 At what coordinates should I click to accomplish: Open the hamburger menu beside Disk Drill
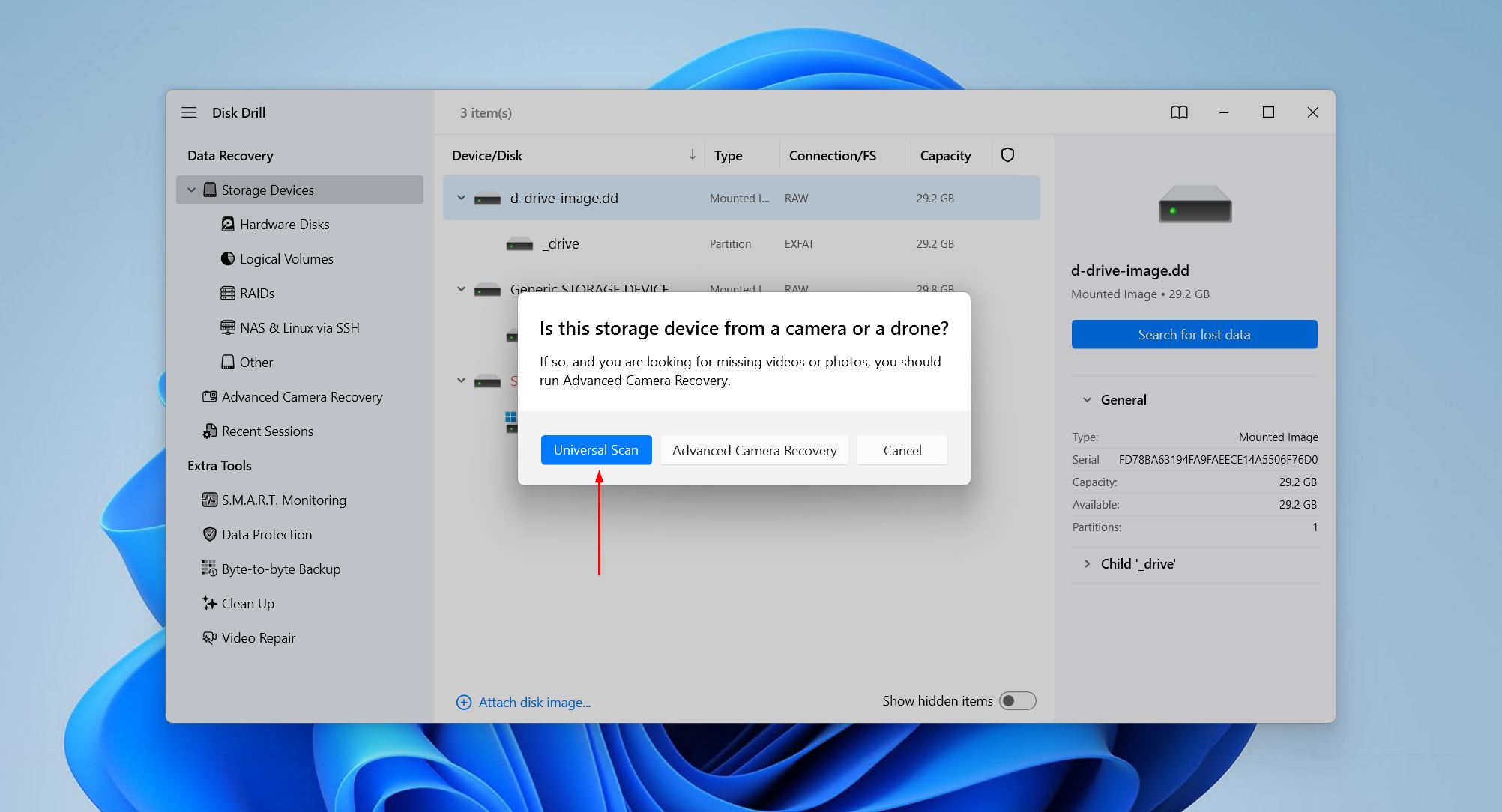(189, 112)
